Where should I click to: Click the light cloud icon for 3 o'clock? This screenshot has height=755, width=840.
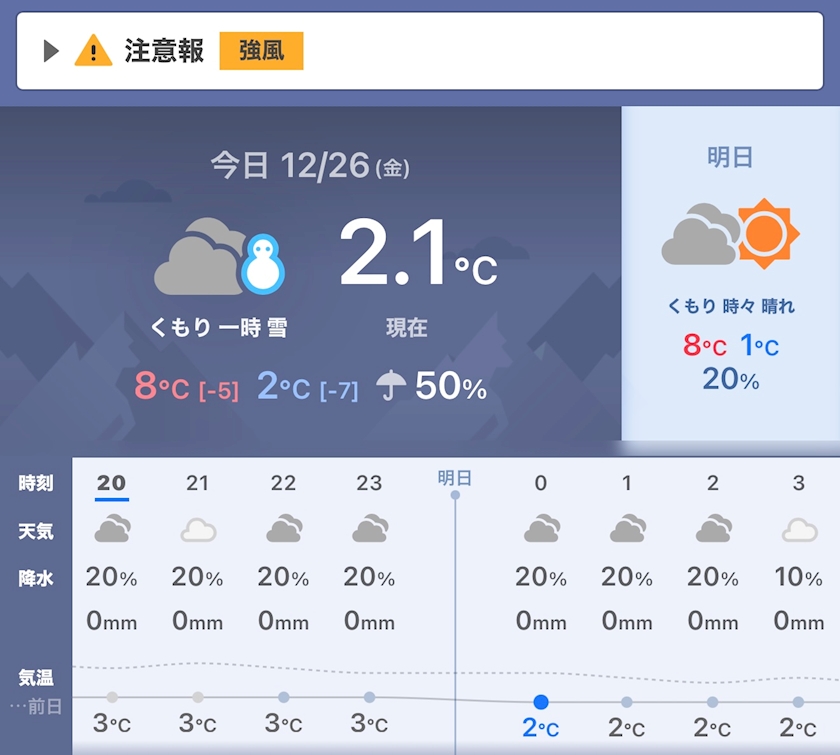[798, 530]
